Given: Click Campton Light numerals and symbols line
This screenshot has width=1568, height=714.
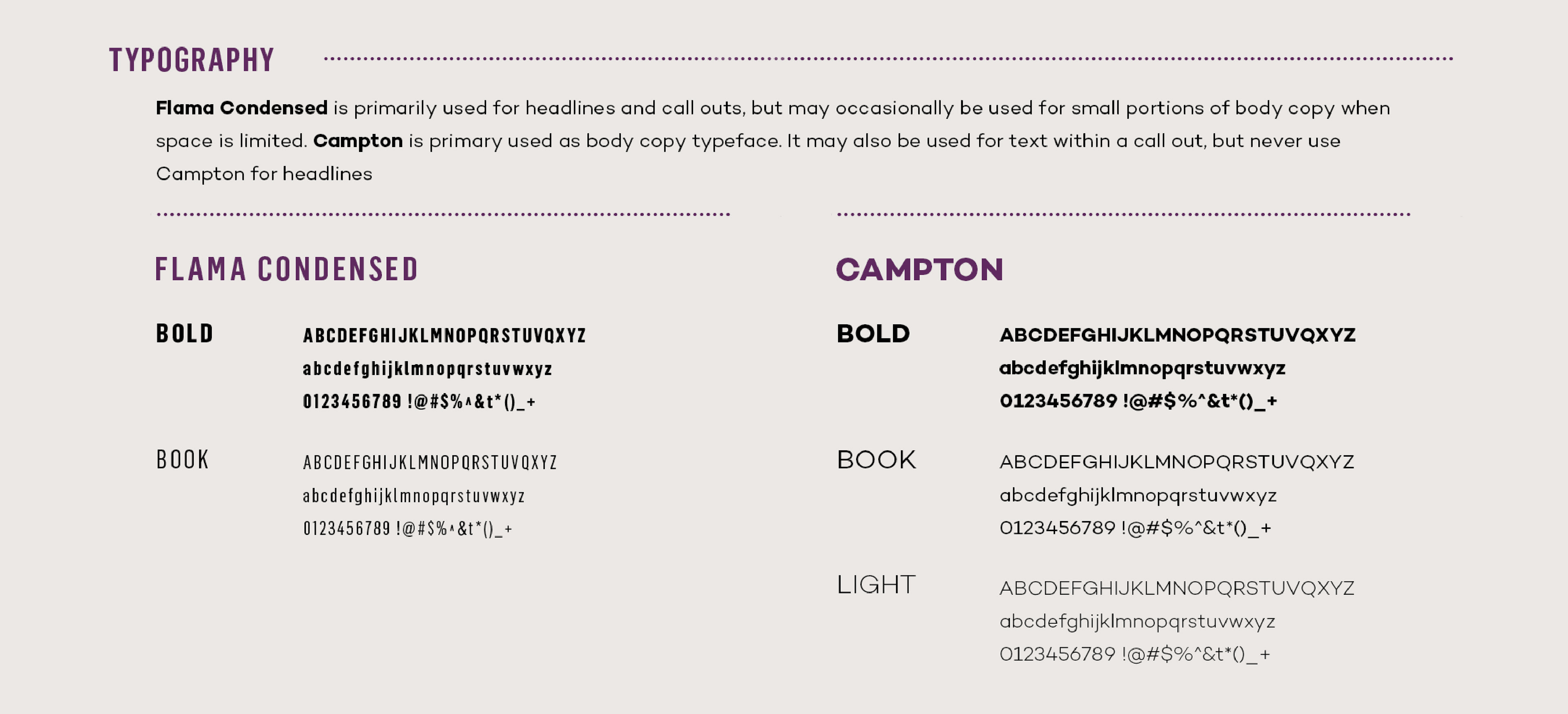Looking at the screenshot, I should click(1135, 655).
